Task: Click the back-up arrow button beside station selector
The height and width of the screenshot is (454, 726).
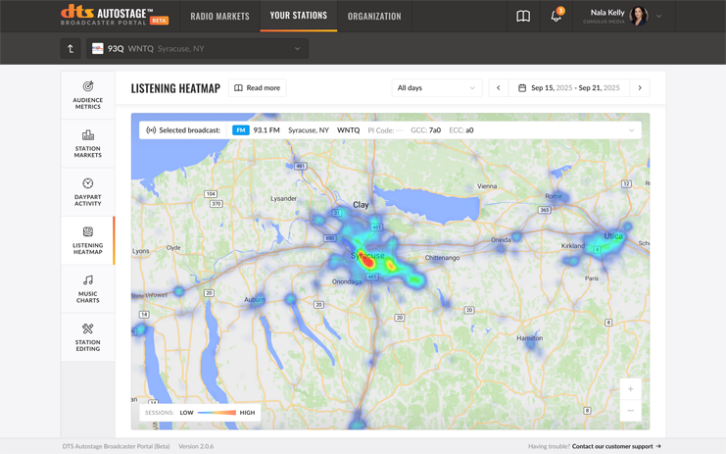Action: pos(70,48)
